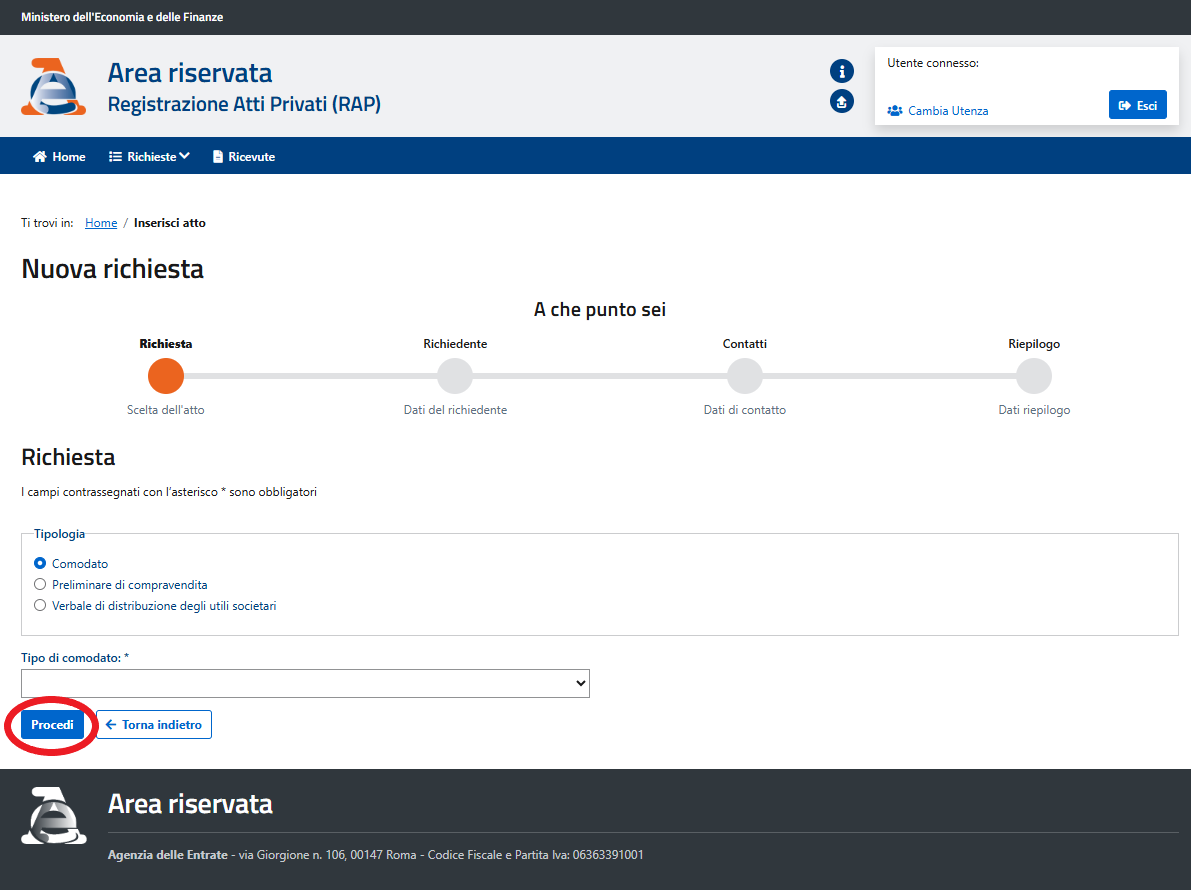Click 'Dati del richiedente' step caption
This screenshot has width=1191, height=890.
click(x=455, y=410)
